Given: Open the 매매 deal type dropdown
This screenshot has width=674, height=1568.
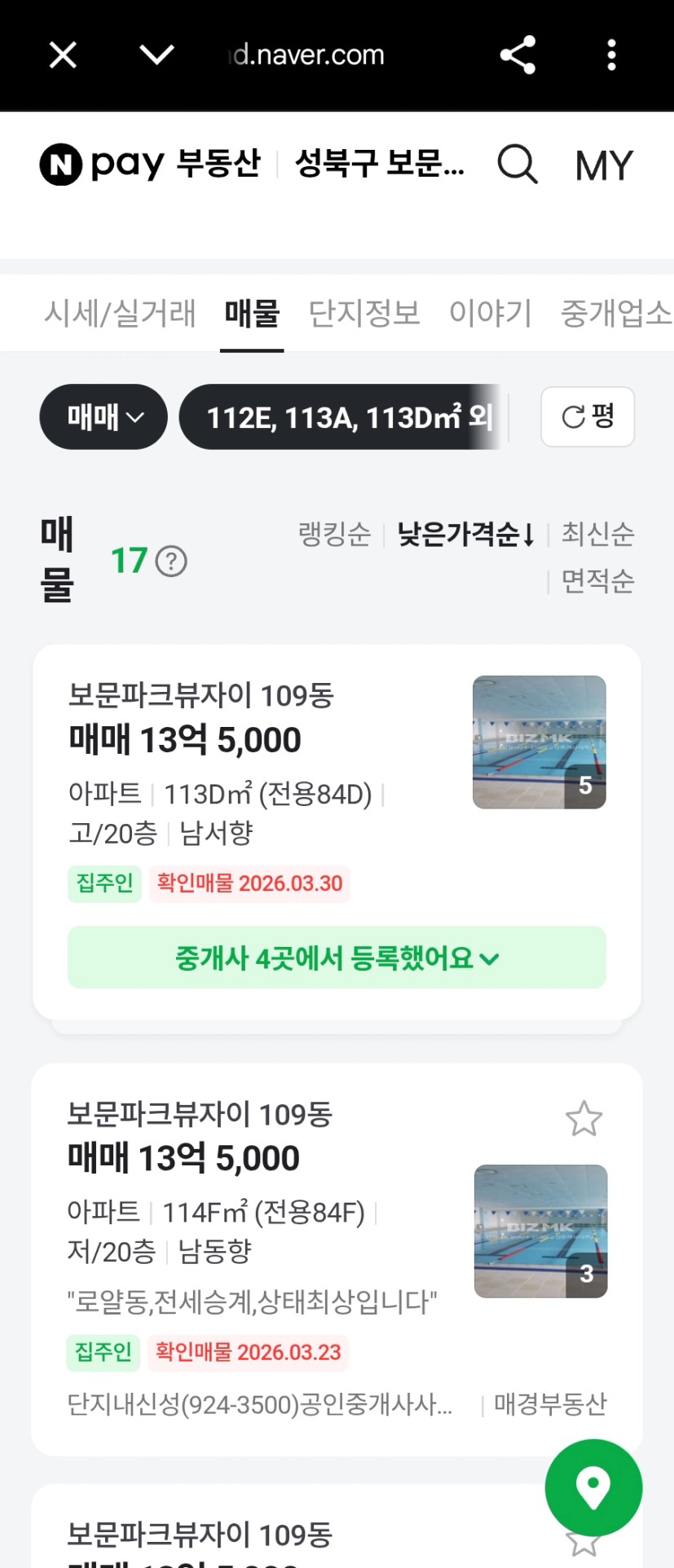Looking at the screenshot, I should click(104, 416).
